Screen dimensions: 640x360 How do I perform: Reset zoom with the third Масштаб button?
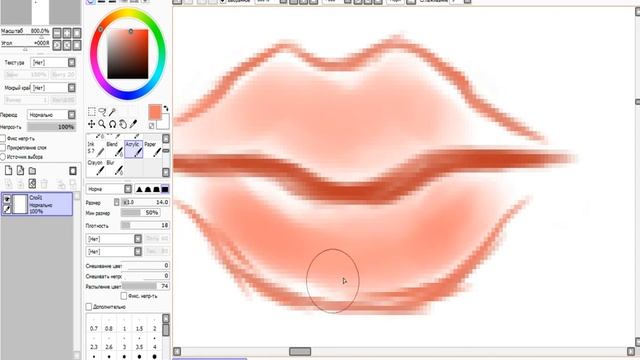pos(77,33)
